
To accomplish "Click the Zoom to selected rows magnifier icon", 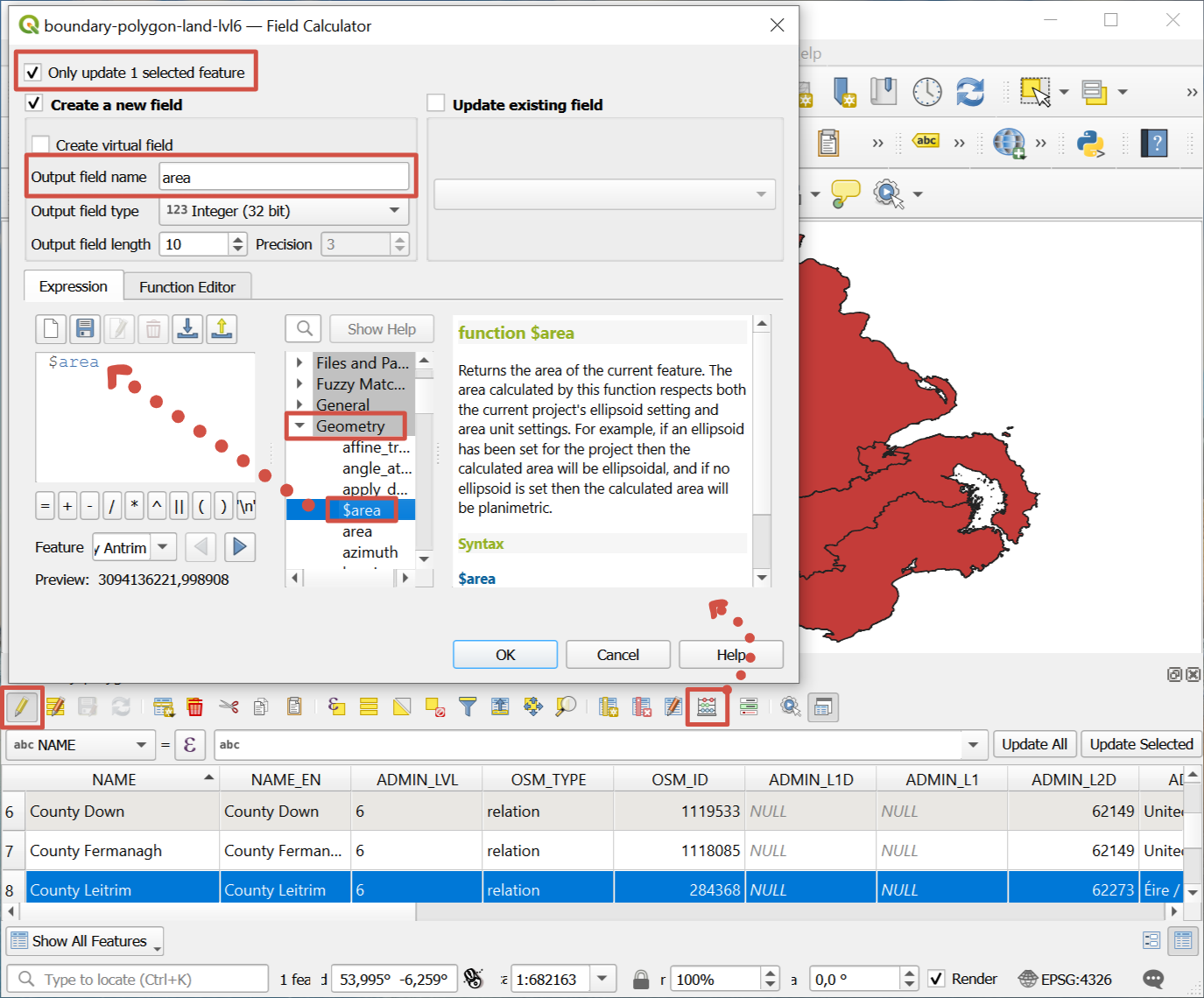I will [x=567, y=706].
